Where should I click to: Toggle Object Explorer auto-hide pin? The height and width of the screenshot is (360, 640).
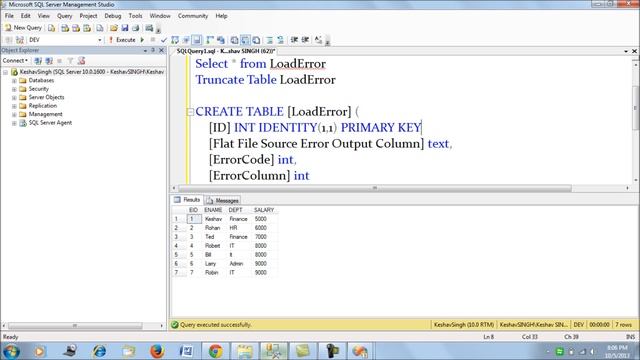click(x=153, y=50)
